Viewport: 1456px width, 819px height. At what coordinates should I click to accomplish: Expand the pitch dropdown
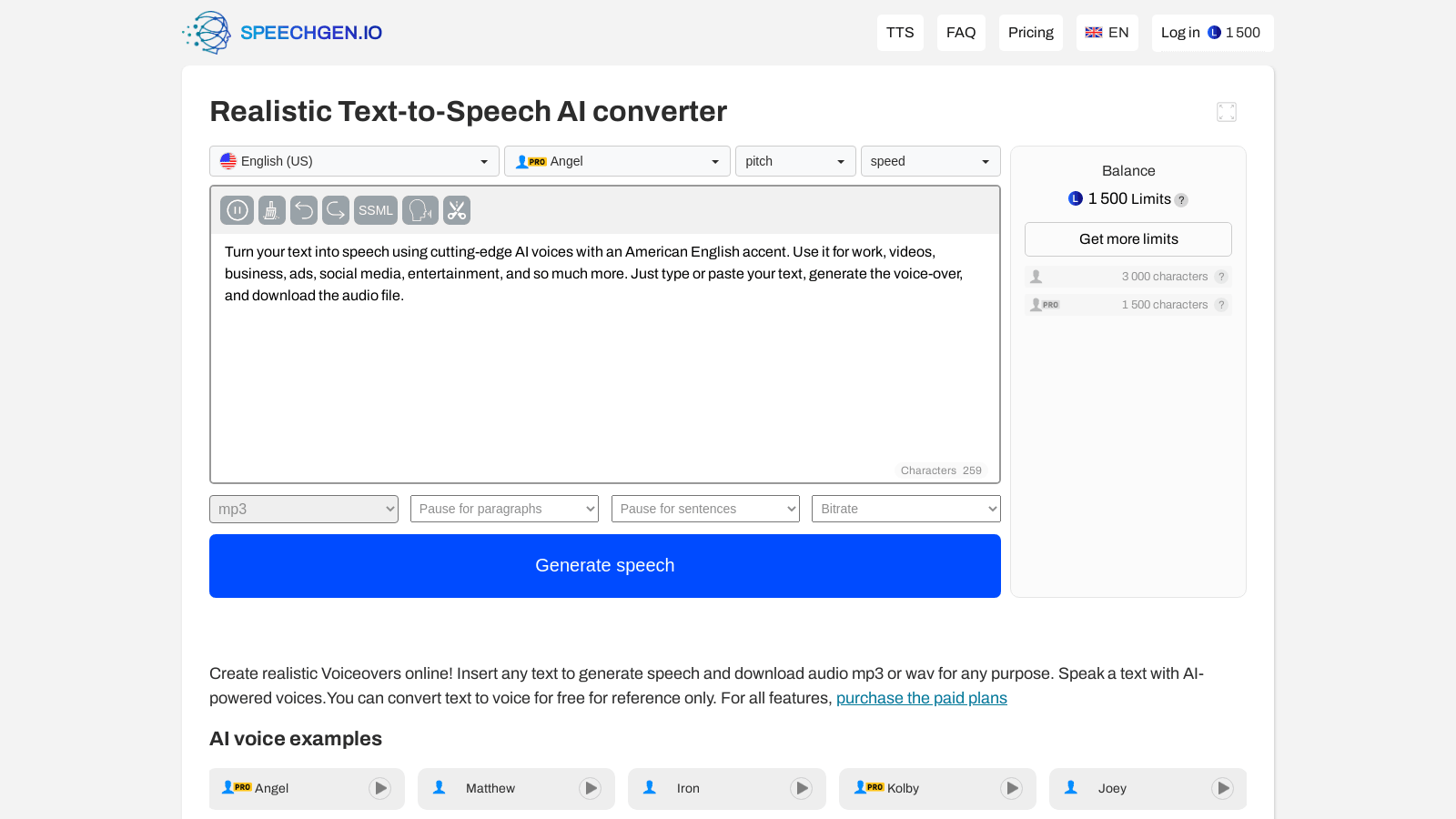[795, 161]
